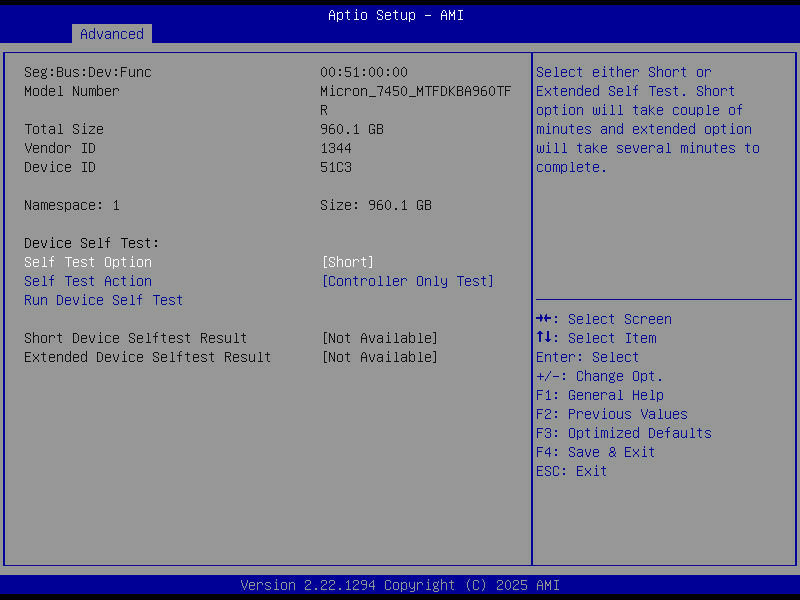The width and height of the screenshot is (800, 600).
Task: Open the Short test option selector
Action: tap(347, 261)
